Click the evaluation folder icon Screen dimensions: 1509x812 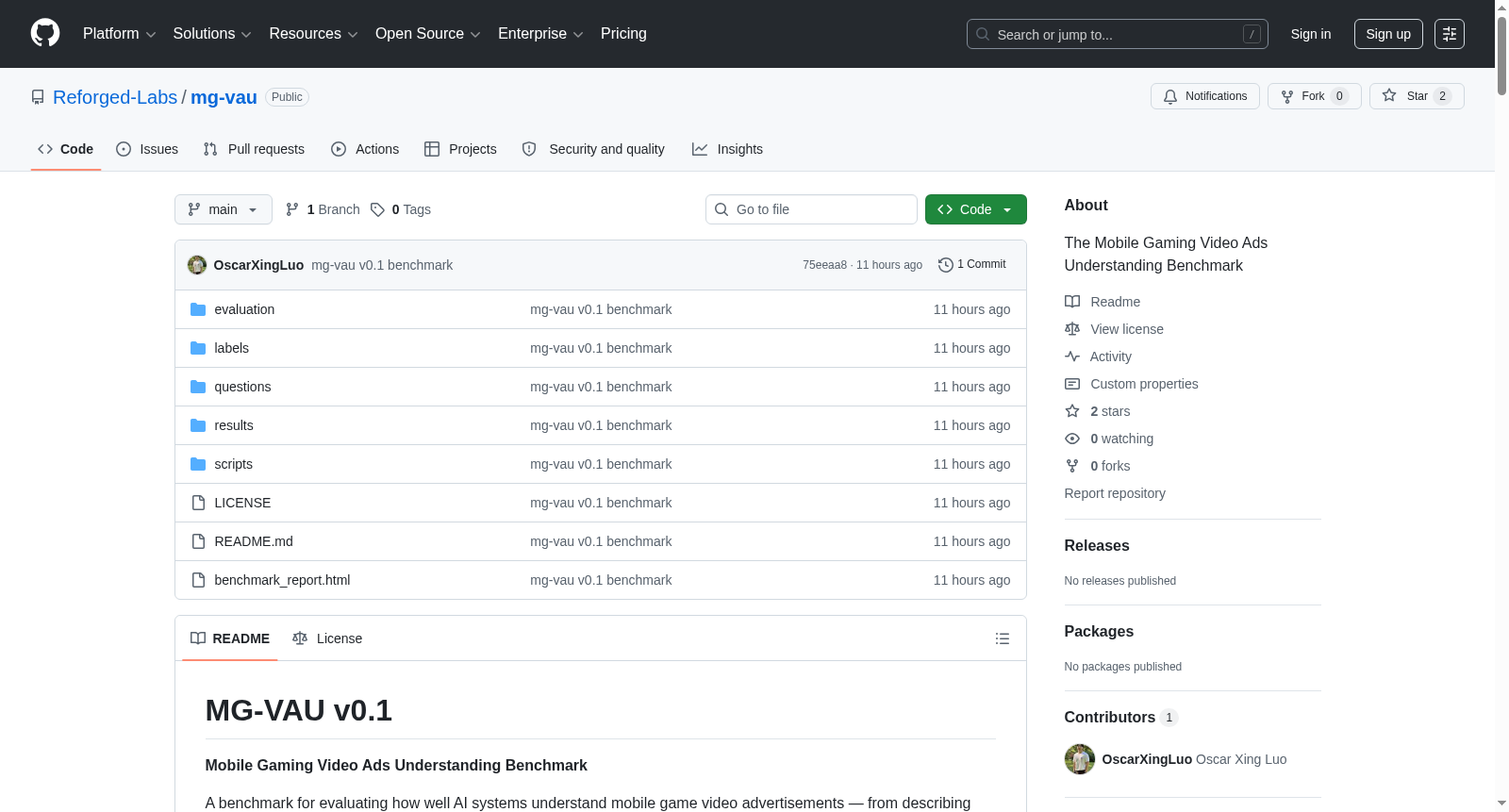pyautogui.click(x=198, y=309)
